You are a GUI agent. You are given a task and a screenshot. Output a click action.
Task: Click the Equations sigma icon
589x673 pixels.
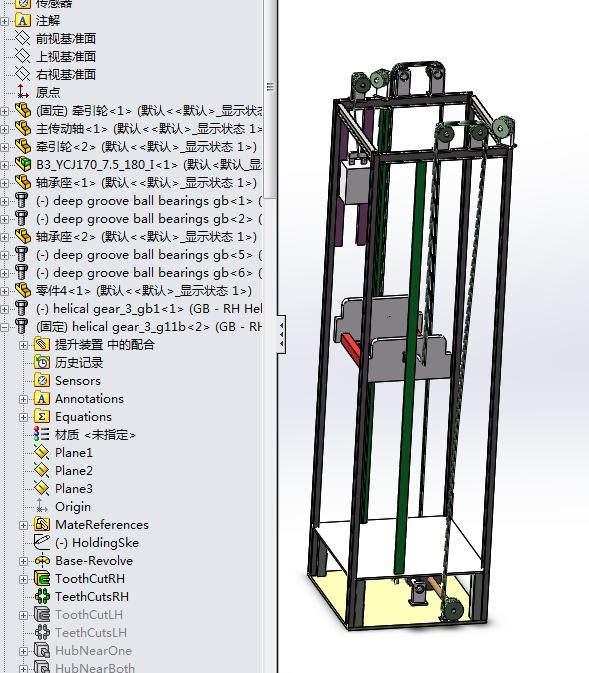(x=42, y=416)
